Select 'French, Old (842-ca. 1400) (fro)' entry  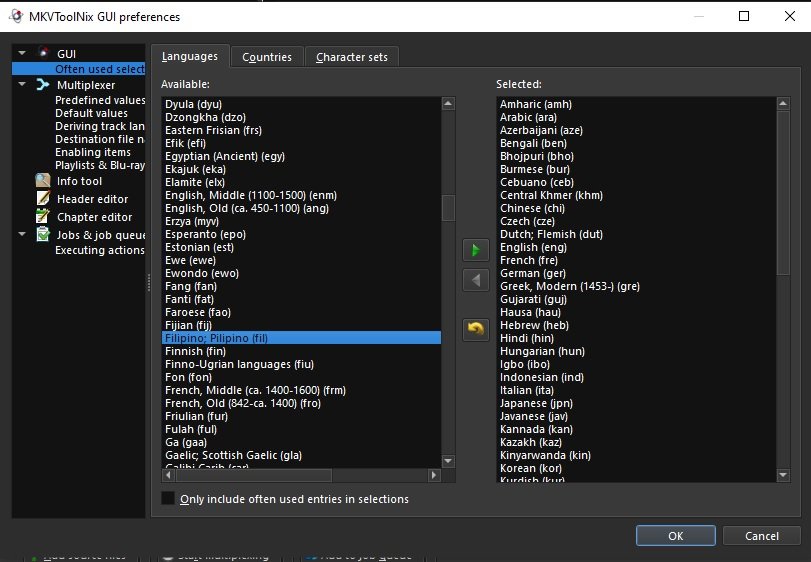point(302,403)
